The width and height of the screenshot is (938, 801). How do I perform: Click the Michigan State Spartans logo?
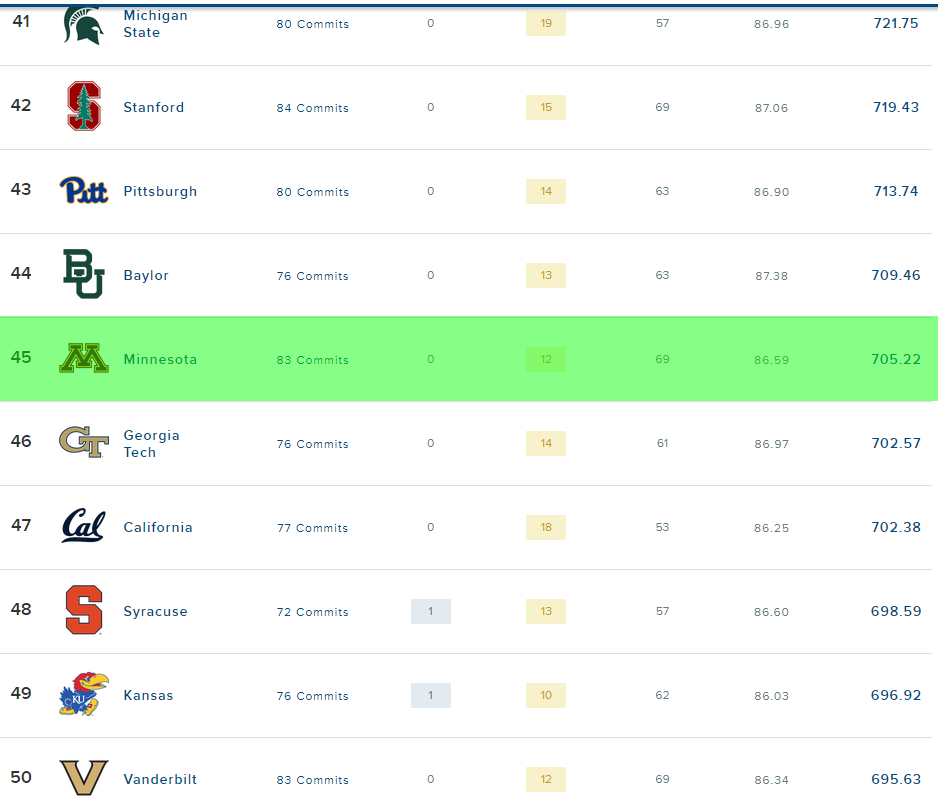pyautogui.click(x=83, y=24)
